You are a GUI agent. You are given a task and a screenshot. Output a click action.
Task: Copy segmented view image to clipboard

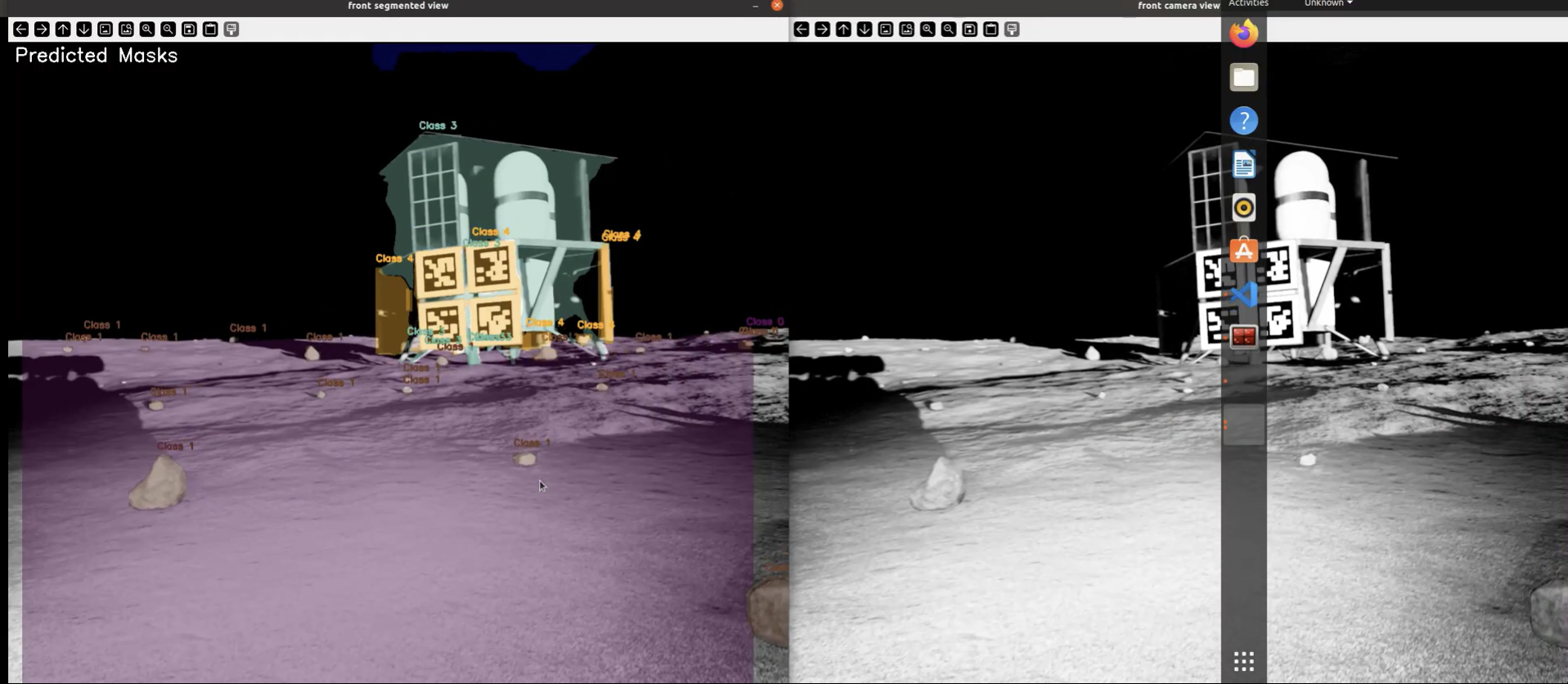210,29
